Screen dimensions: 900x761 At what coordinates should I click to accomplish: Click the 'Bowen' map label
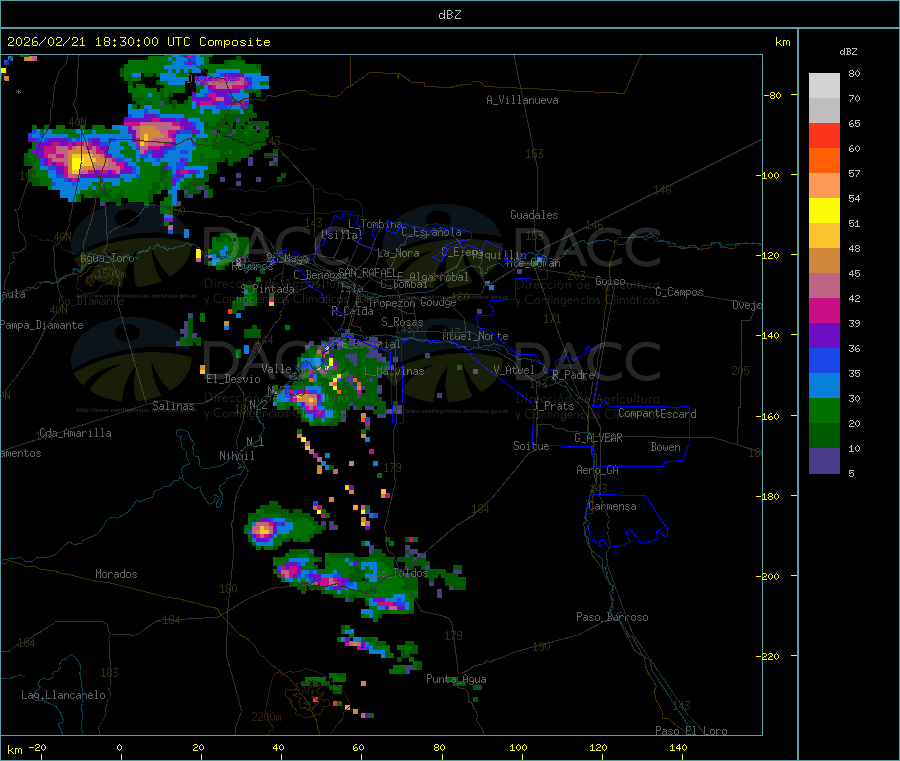tap(666, 447)
